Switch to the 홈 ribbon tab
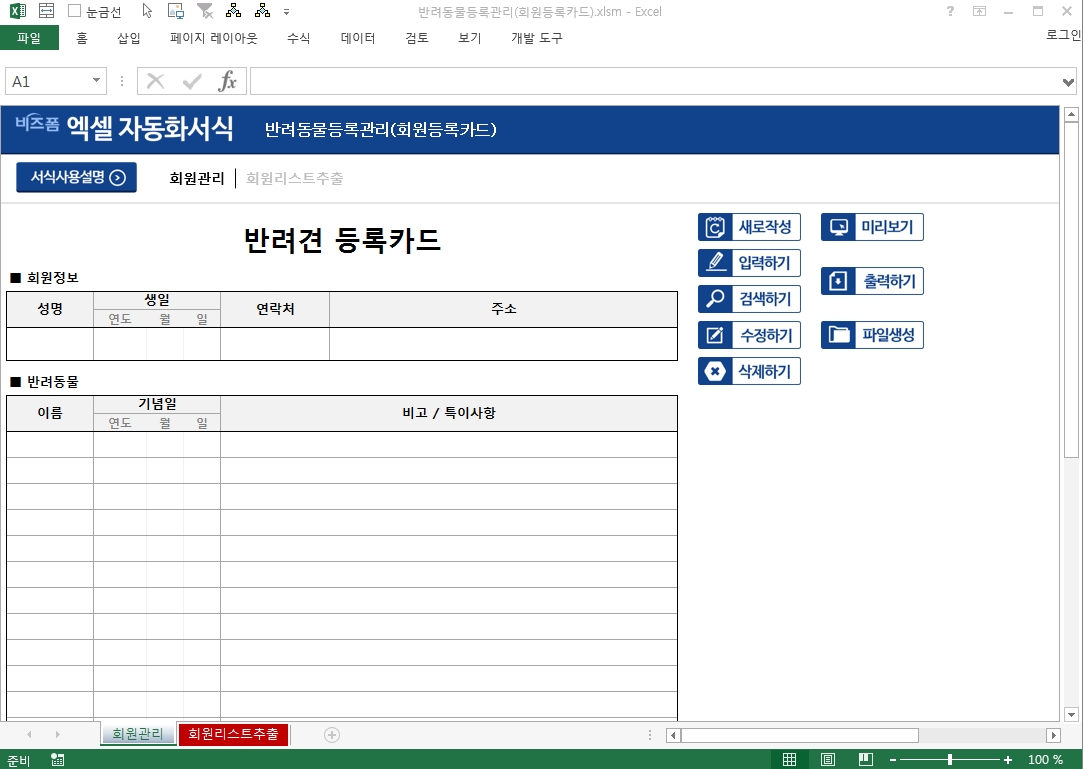 click(x=82, y=38)
